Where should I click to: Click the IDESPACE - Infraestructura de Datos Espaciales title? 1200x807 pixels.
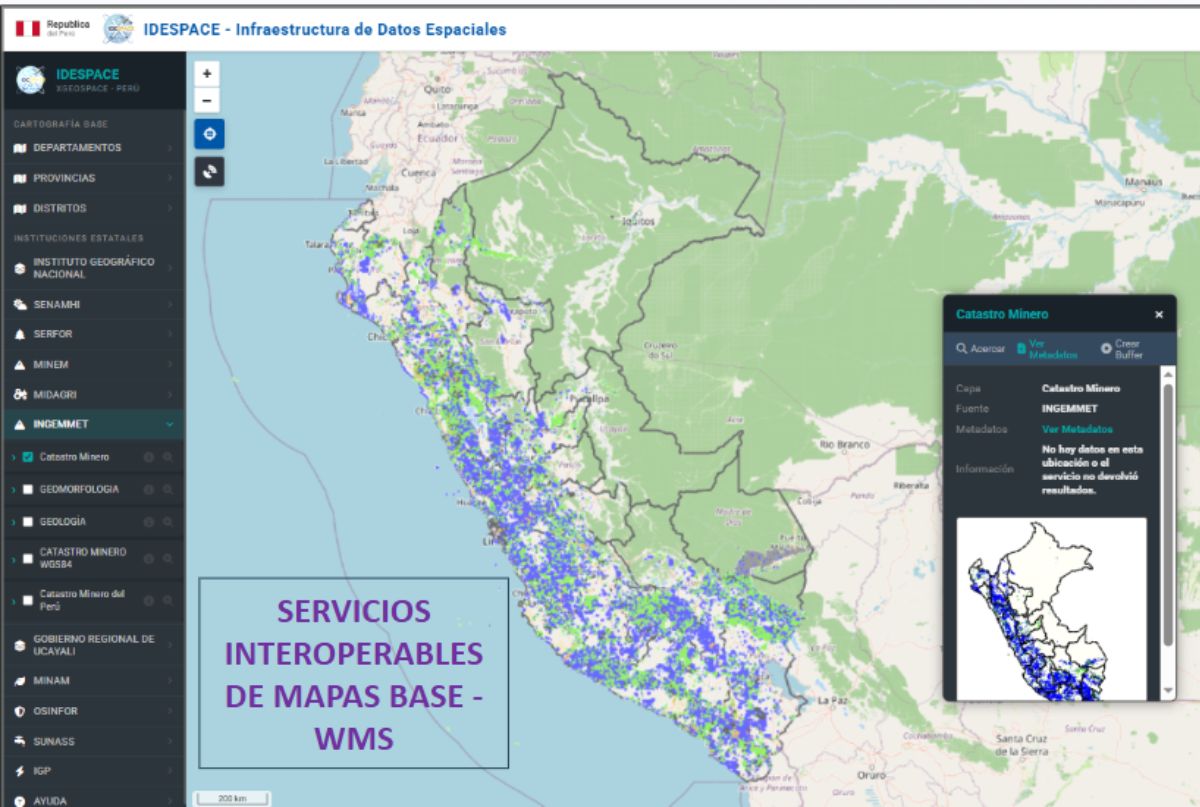click(x=325, y=29)
